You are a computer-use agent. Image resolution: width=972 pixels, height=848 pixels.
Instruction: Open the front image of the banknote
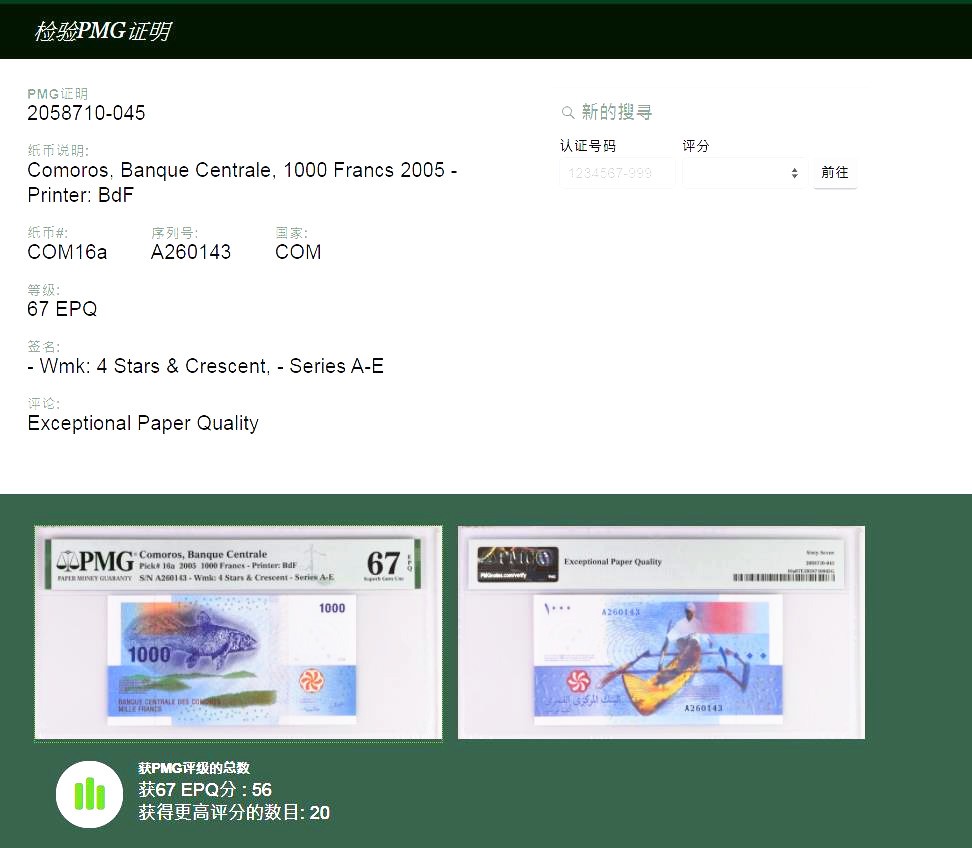tap(239, 633)
